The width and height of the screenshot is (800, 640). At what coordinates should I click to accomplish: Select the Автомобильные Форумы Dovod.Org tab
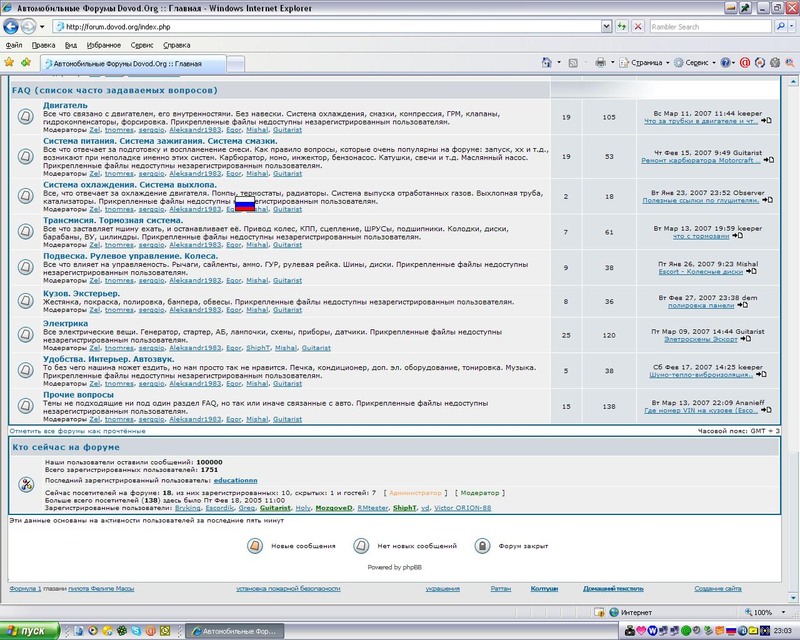pyautogui.click(x=133, y=64)
